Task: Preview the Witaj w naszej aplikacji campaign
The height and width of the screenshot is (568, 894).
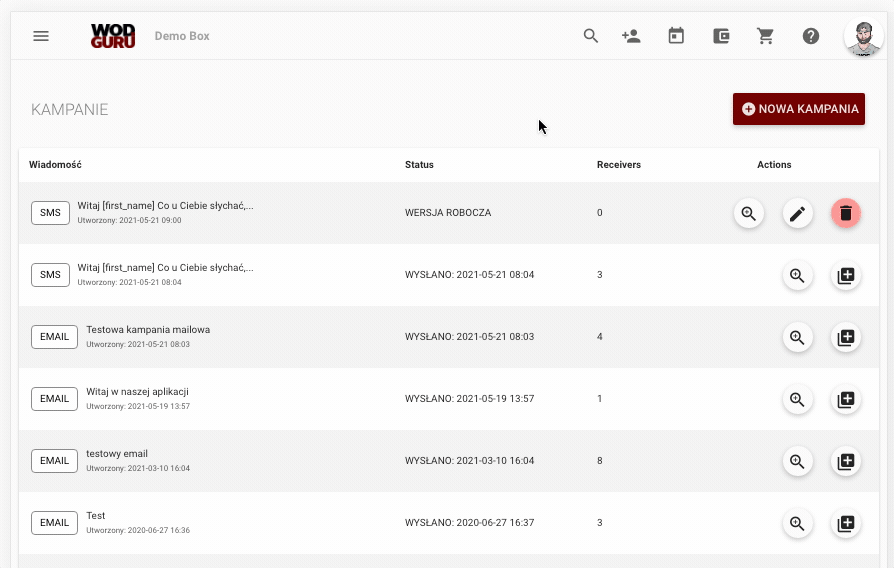Action: tap(797, 399)
